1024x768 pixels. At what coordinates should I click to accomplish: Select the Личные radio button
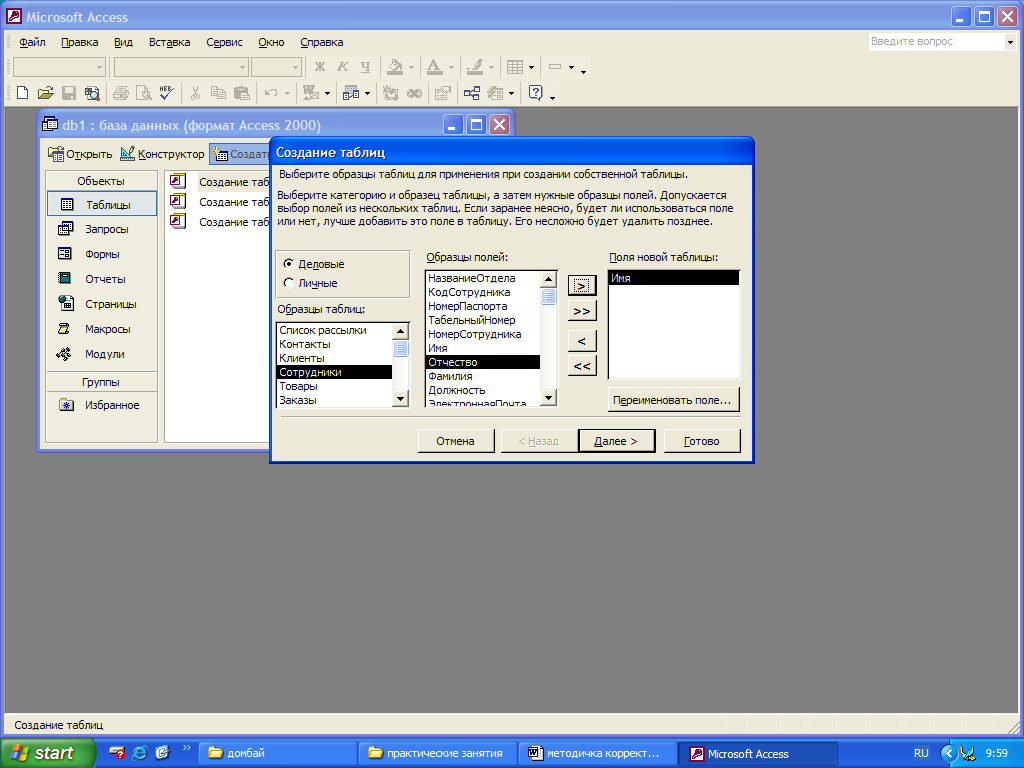[x=288, y=283]
